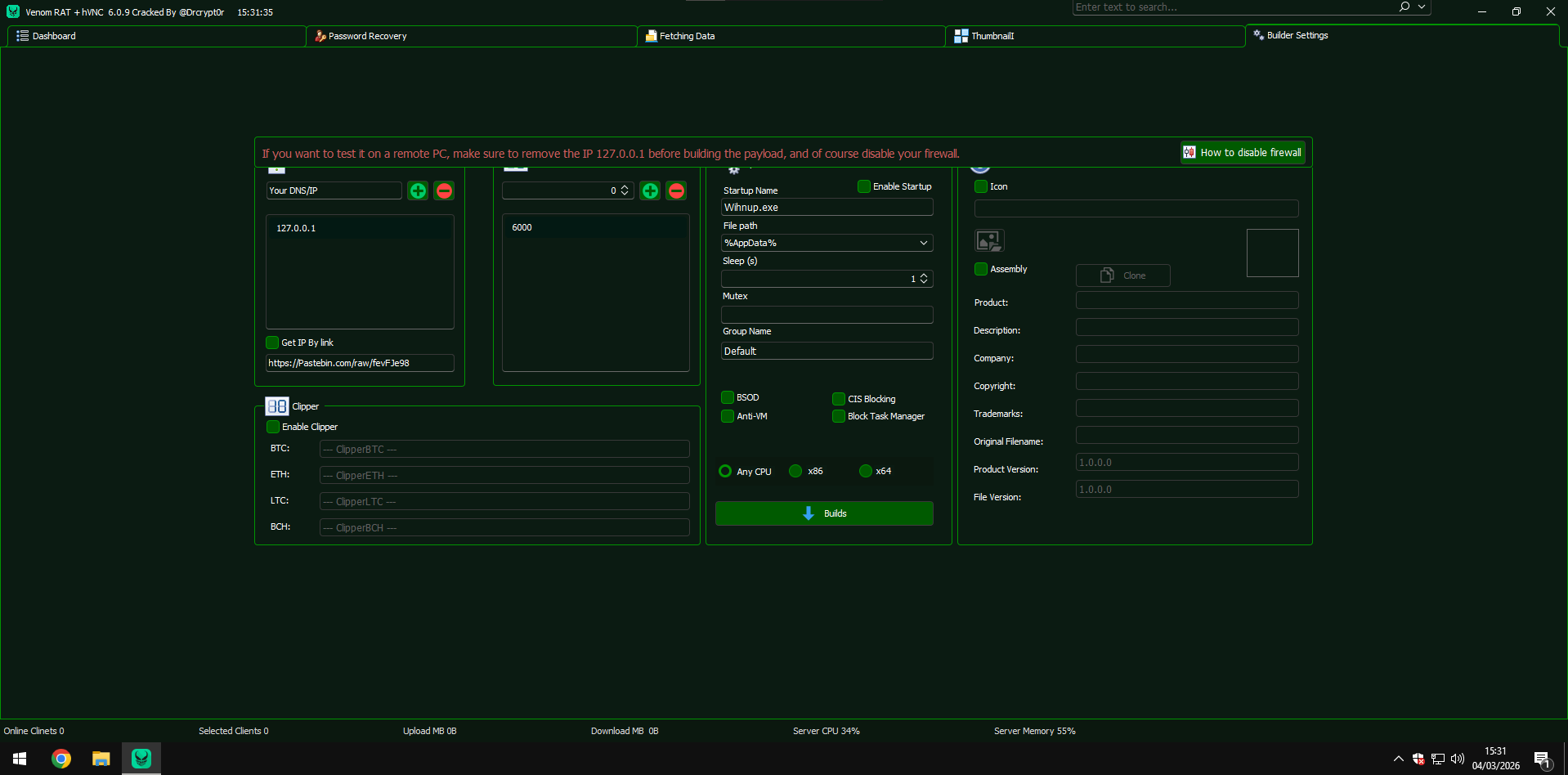Screen dimensions: 1568x775
Task: Switch to the Thumbnail tab
Action: pyautogui.click(x=1095, y=36)
